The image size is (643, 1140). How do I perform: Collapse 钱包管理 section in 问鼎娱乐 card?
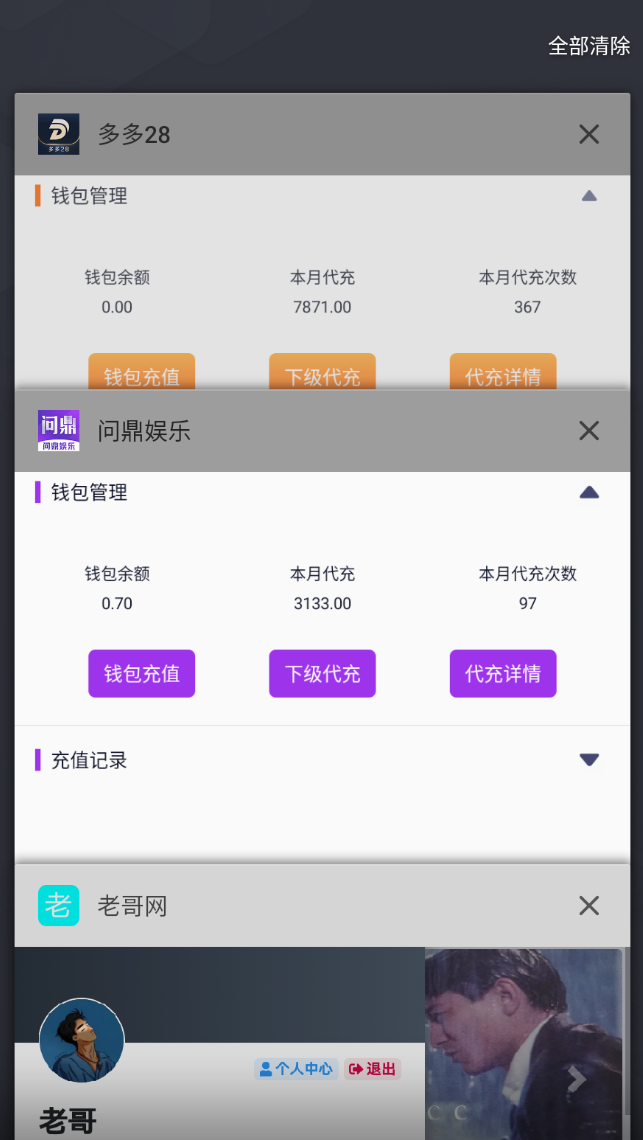pos(589,492)
